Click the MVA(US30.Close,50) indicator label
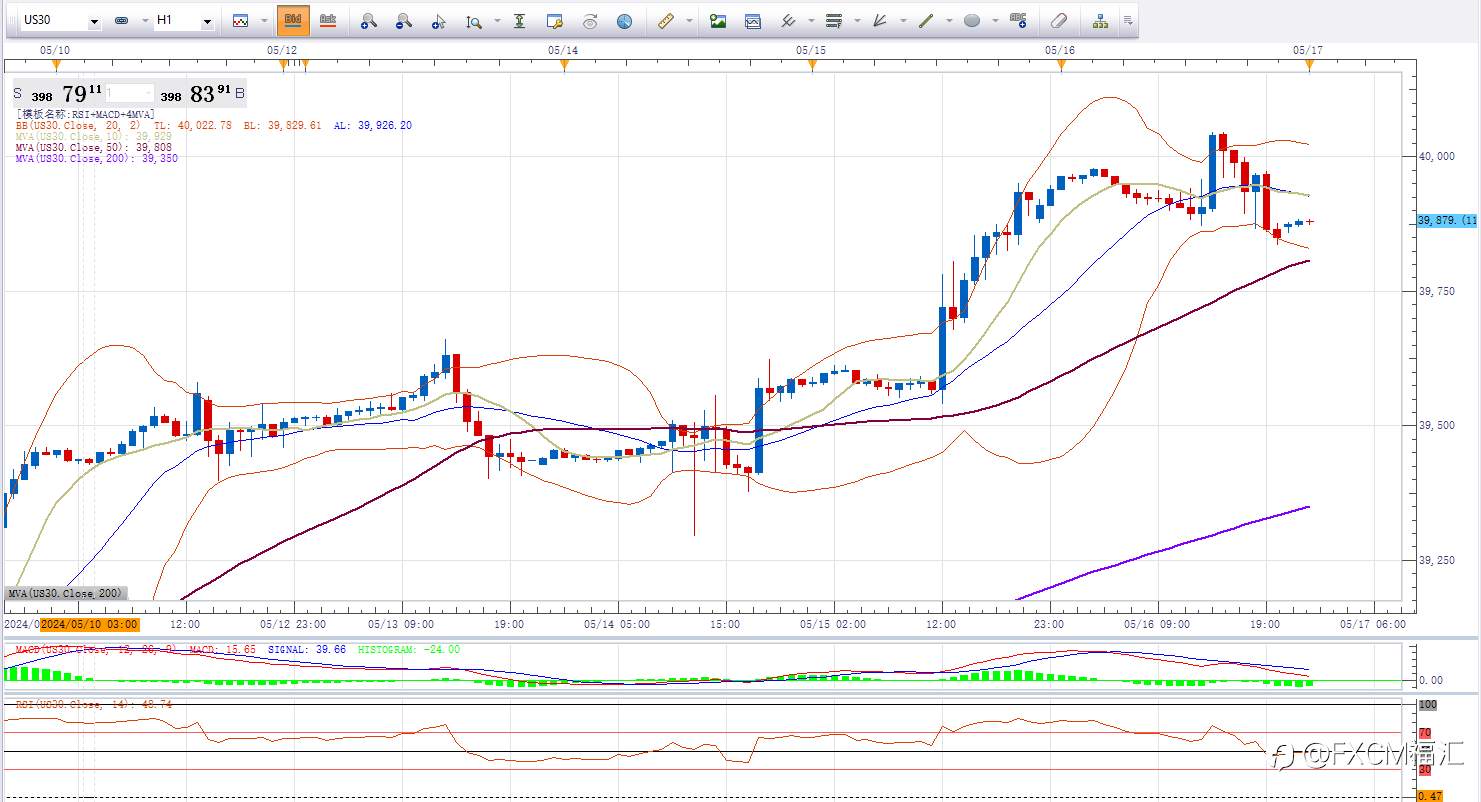1481x802 pixels. tap(94, 147)
